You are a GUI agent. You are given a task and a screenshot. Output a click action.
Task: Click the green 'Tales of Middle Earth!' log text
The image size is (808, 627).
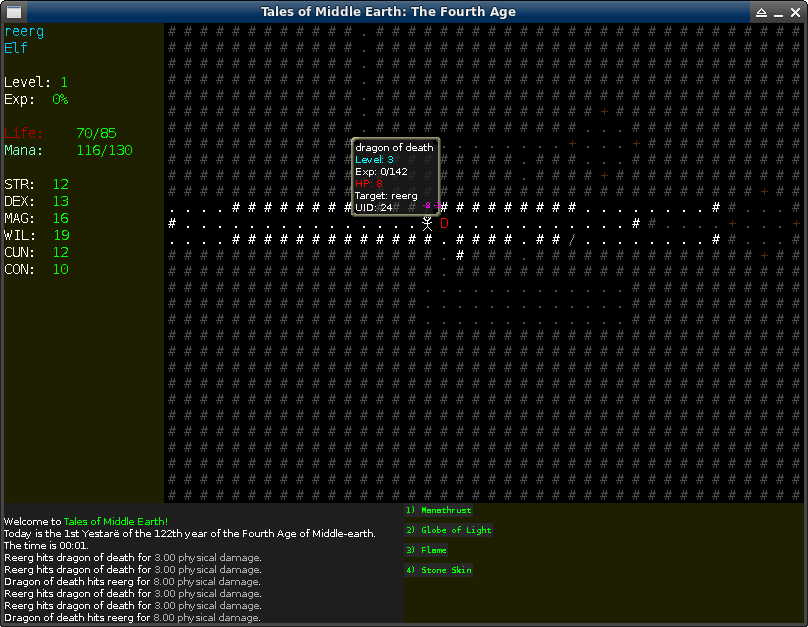[116, 521]
